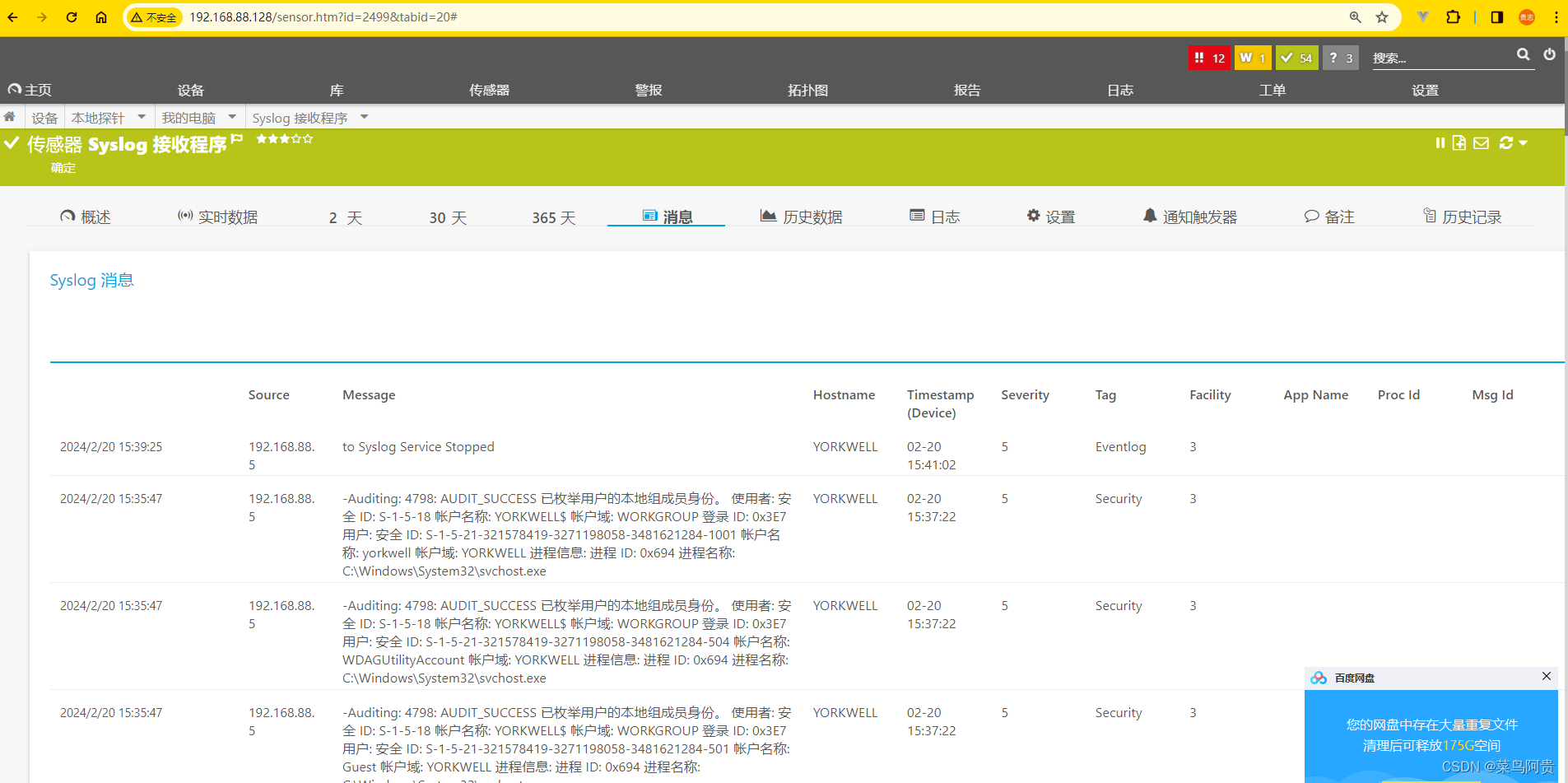The width and height of the screenshot is (1568, 783).
Task: Switch to the 概述 tab
Action: coord(86,217)
